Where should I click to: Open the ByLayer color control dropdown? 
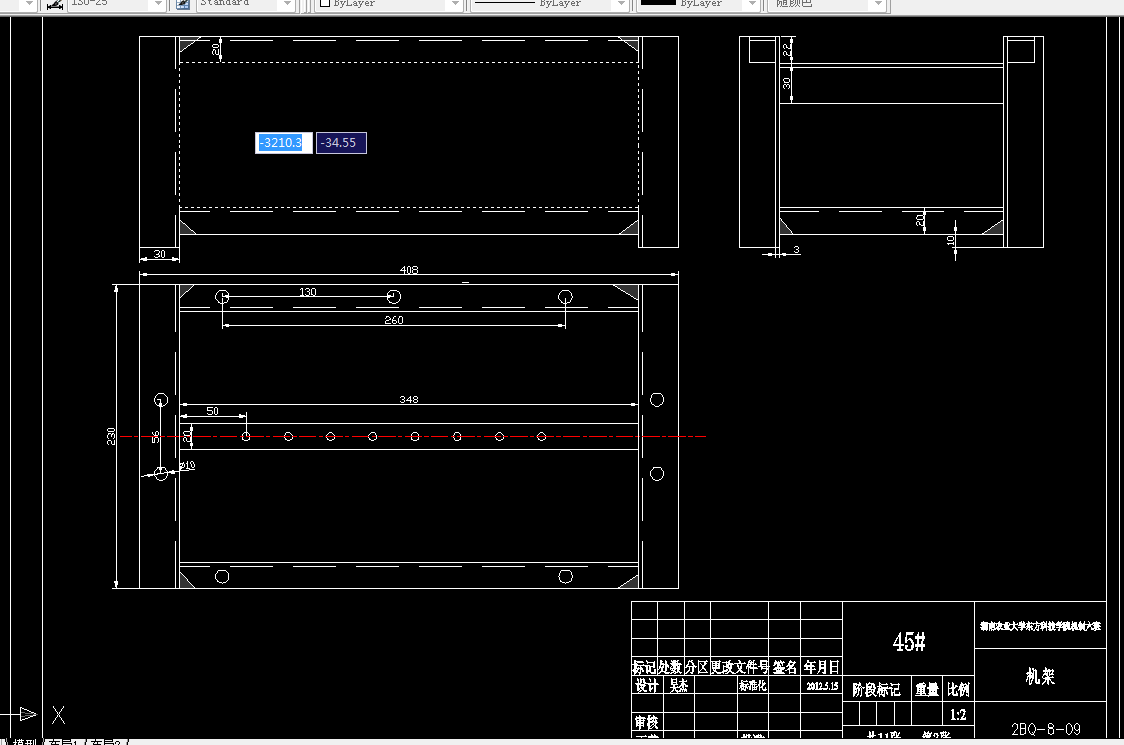[x=454, y=4]
